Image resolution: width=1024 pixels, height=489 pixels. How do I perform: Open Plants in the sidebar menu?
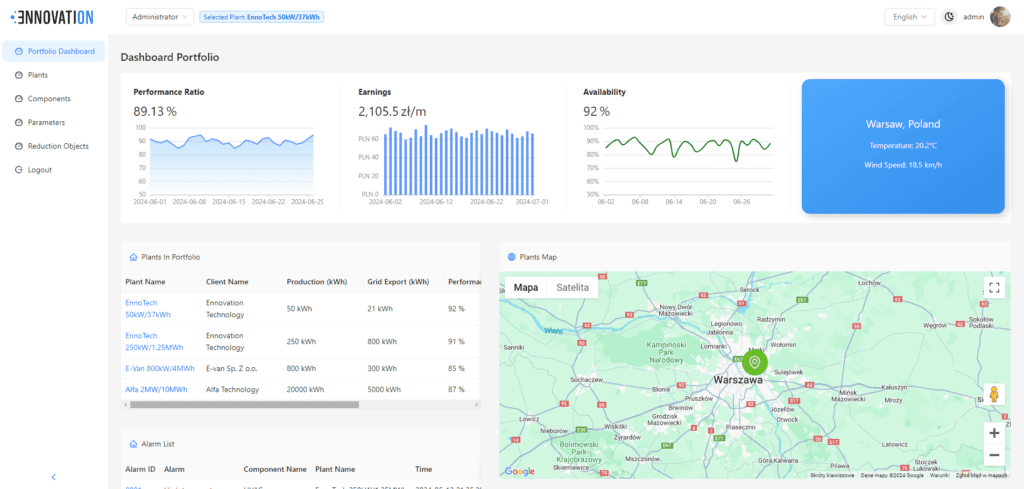tap(38, 75)
